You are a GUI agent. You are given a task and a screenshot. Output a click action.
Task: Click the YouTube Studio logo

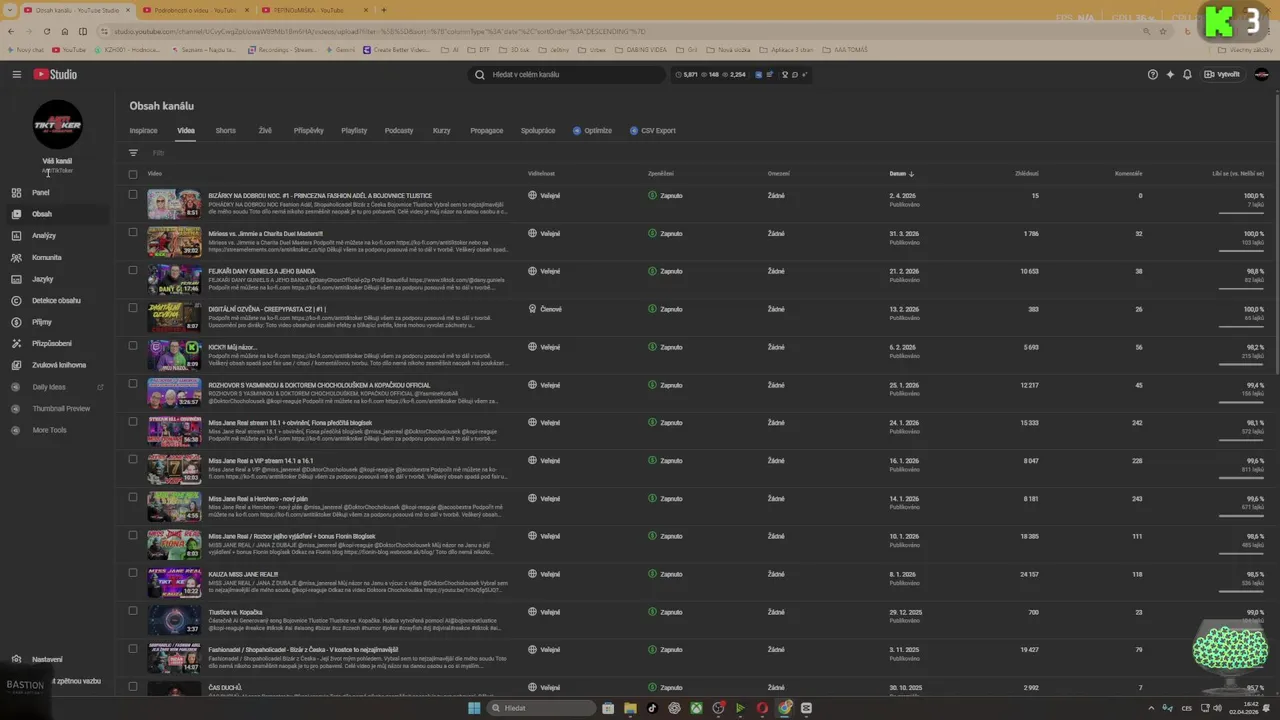[x=55, y=74]
